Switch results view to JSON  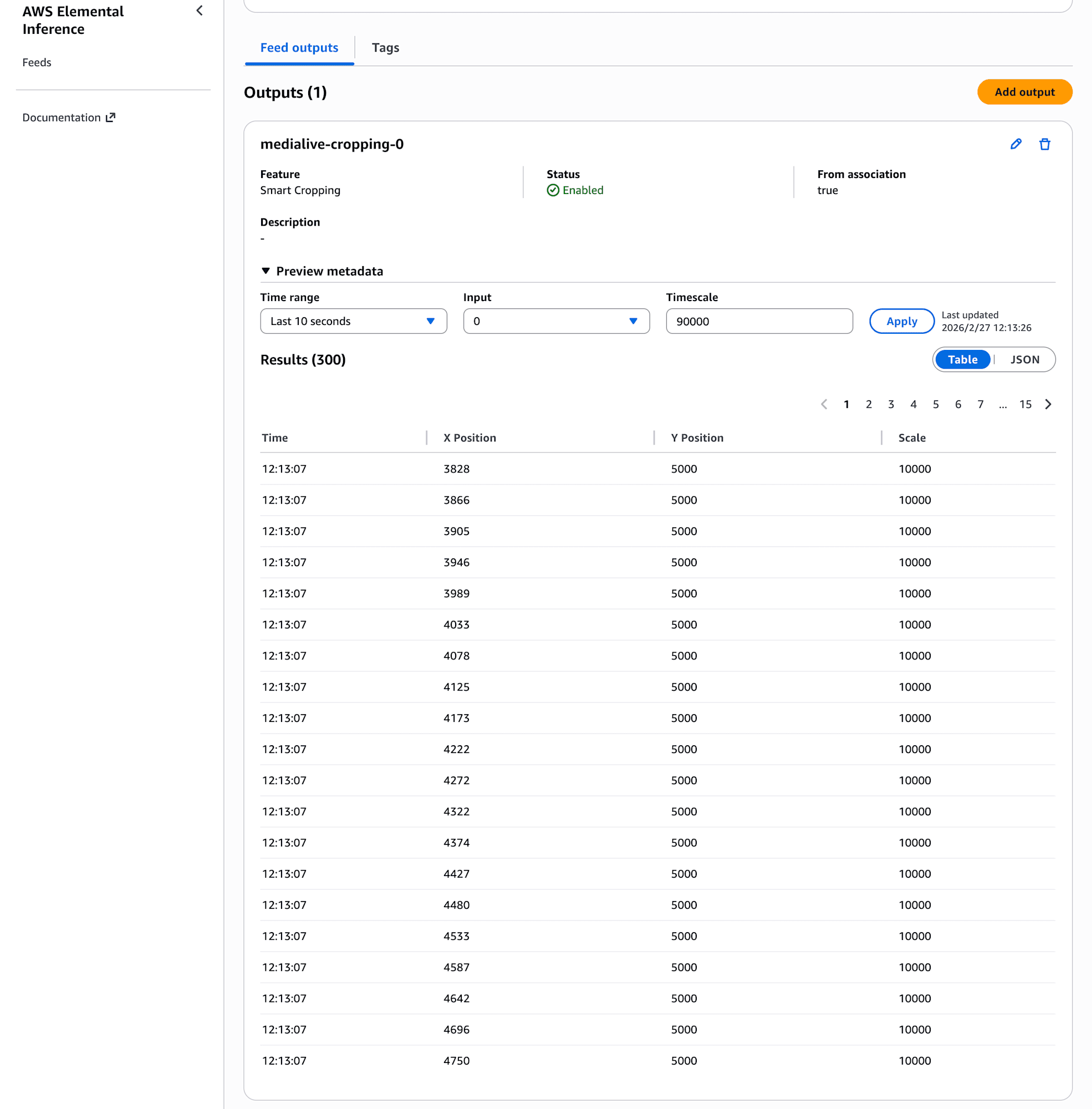pos(1024,360)
